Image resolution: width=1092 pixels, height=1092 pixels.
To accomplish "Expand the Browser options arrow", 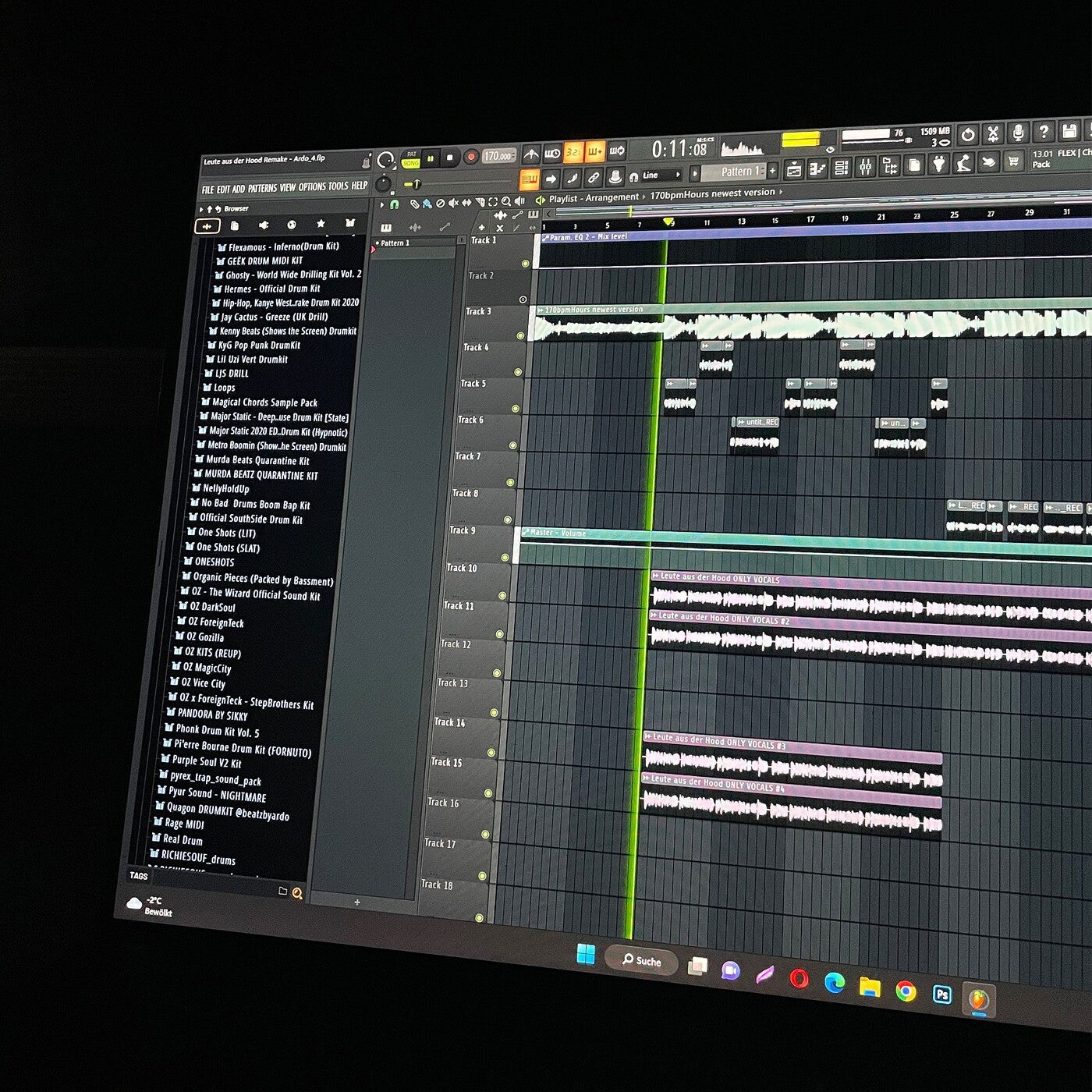I will pyautogui.click(x=201, y=210).
